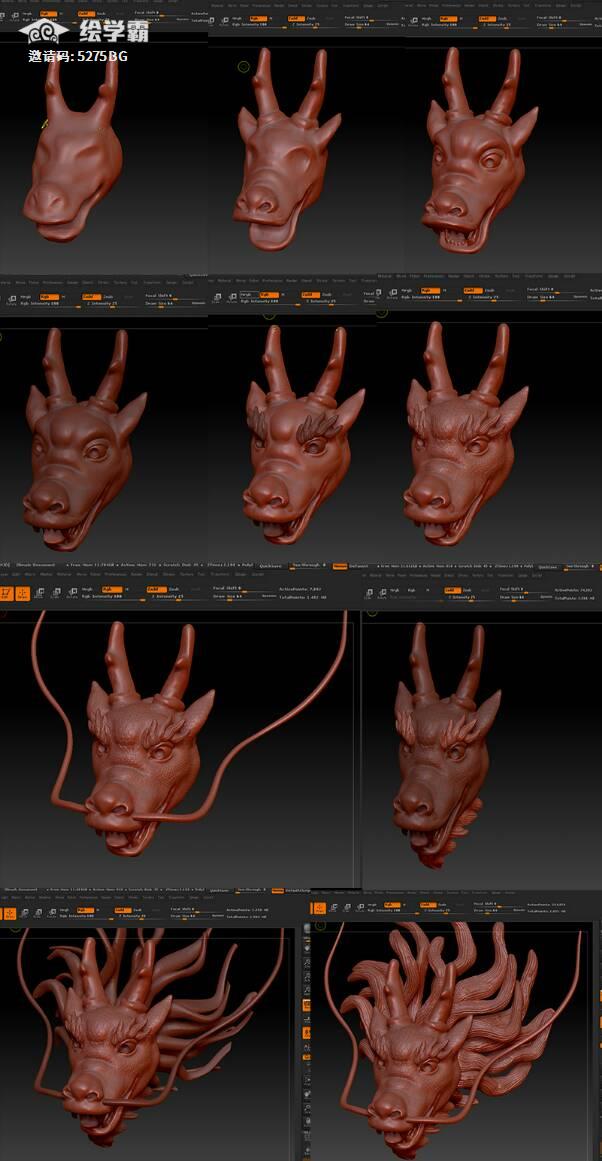Click QuickSave above whiskers panel
The height and width of the screenshot is (1161, 602).
[271, 566]
